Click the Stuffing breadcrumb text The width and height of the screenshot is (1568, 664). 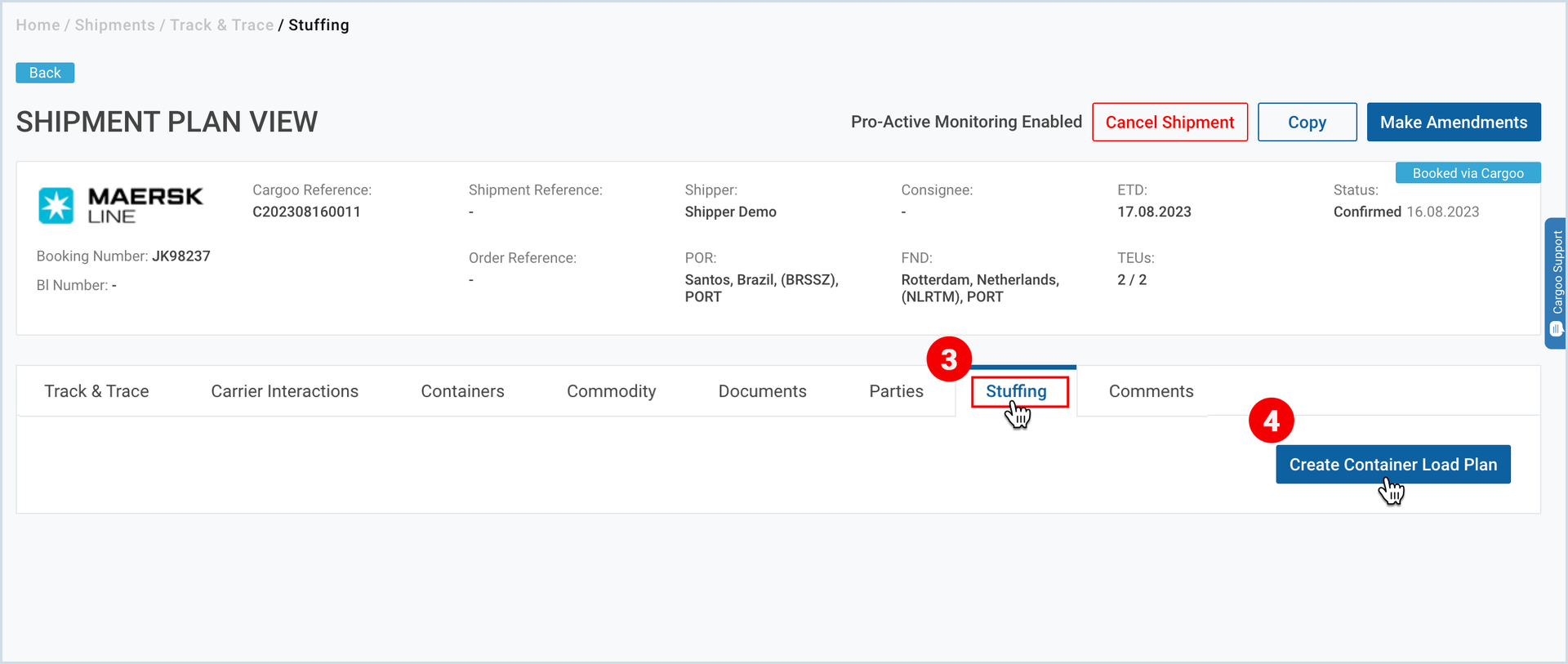[x=318, y=25]
